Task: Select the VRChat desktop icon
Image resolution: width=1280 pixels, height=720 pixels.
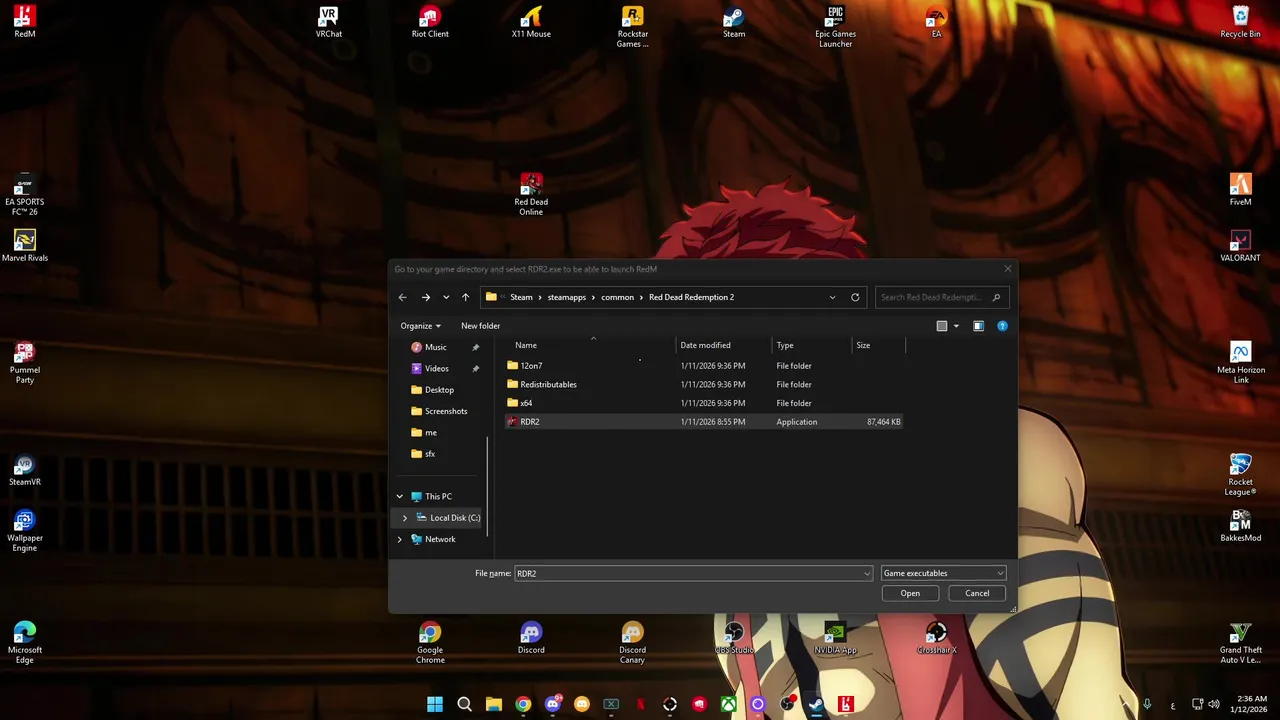Action: (329, 22)
